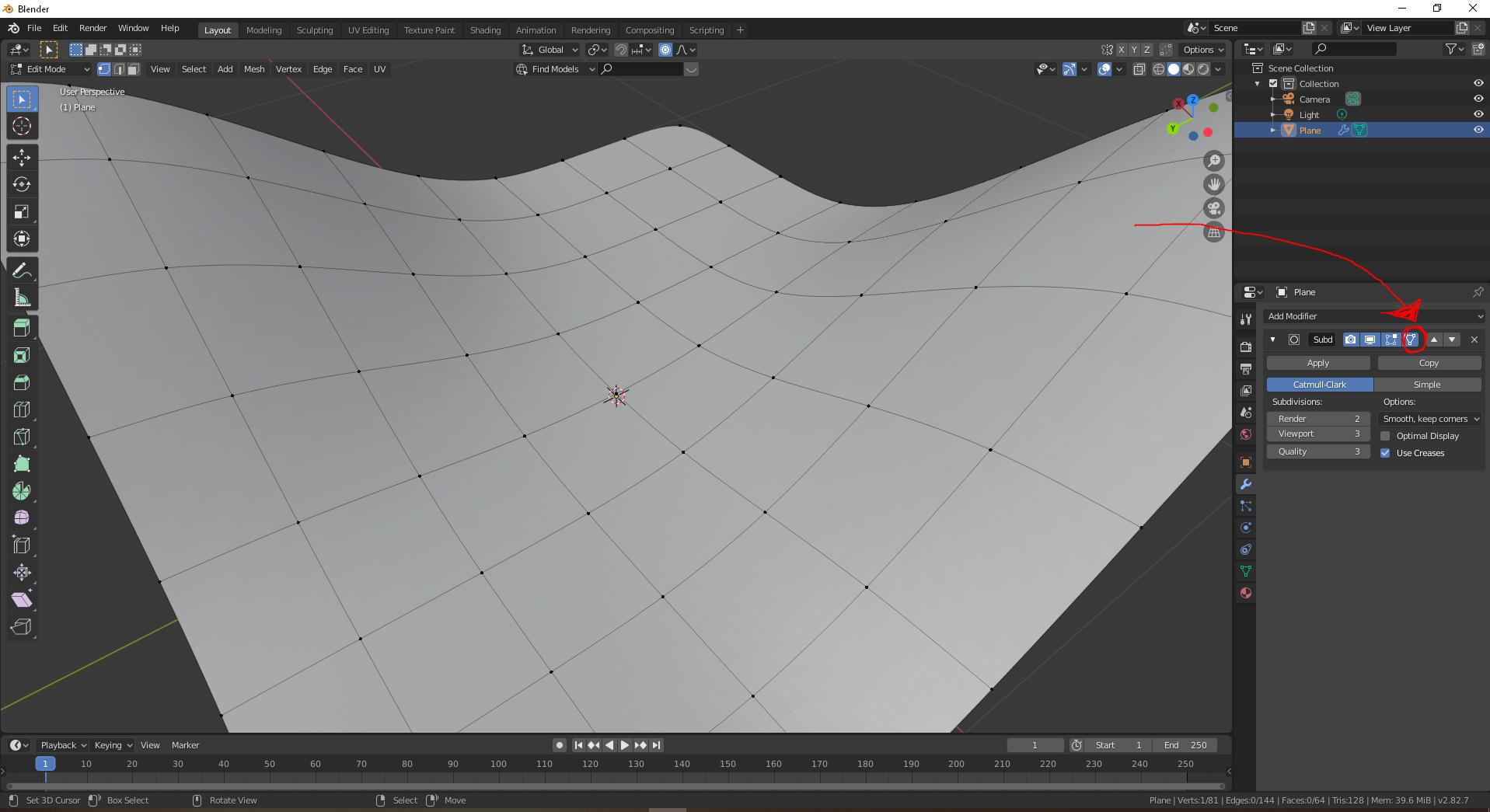Screen dimensions: 1490x812
Task: Jump to the last frame in the timeline
Action: click(x=657, y=744)
